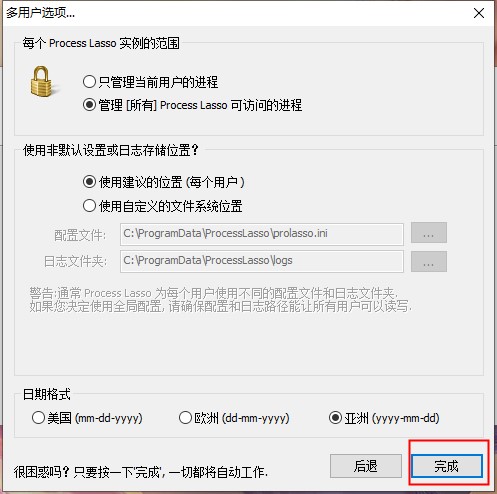Screen dimensions: 497x494
Task: Open browse button beside 配置文件 path
Action: [x=429, y=233]
